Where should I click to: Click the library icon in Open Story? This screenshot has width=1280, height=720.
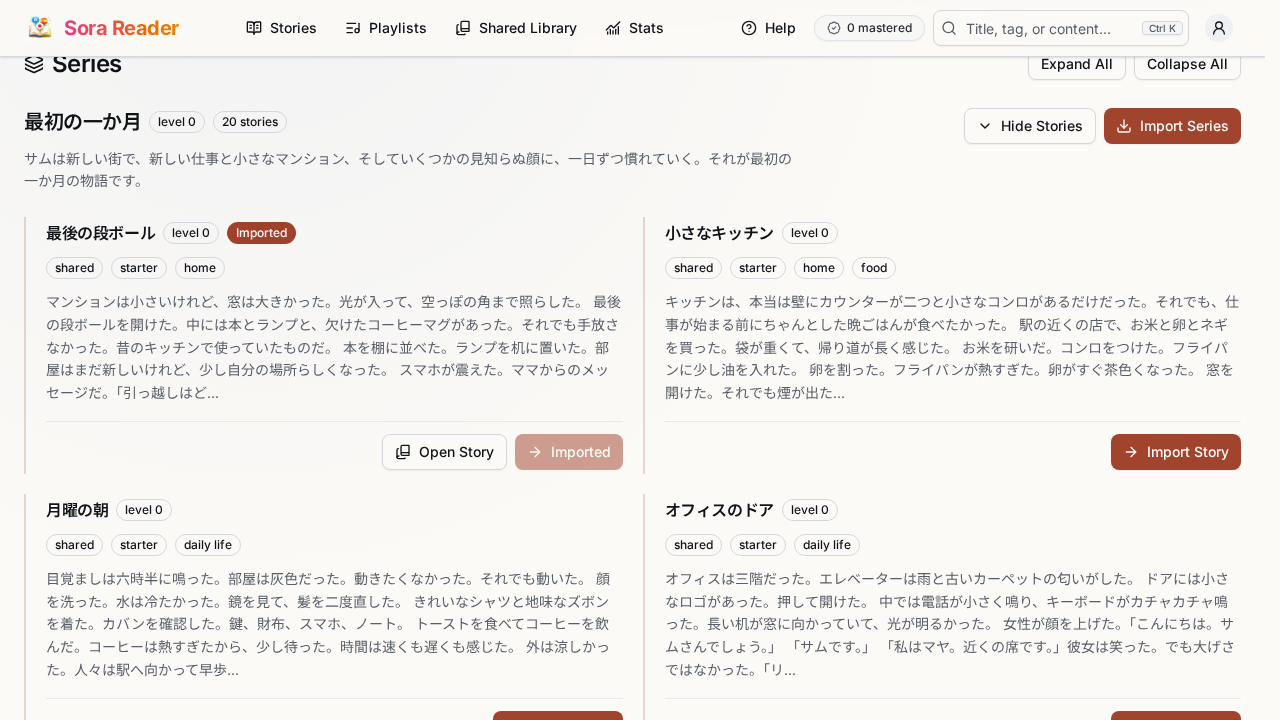403,452
